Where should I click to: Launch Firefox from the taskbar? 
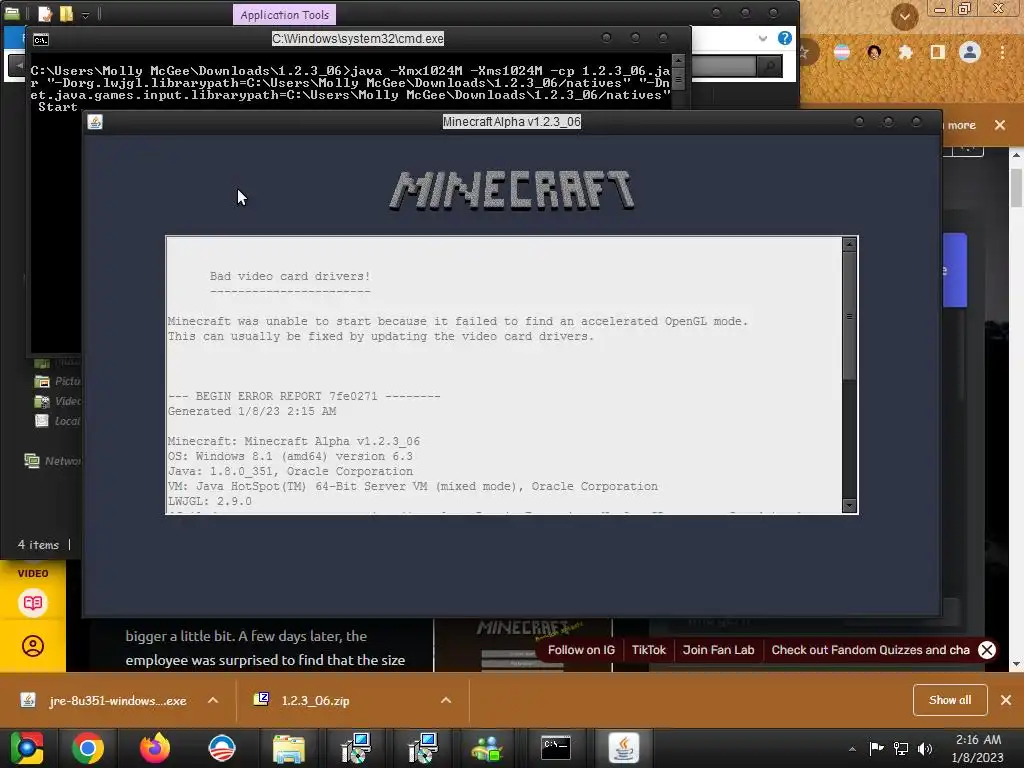point(155,748)
